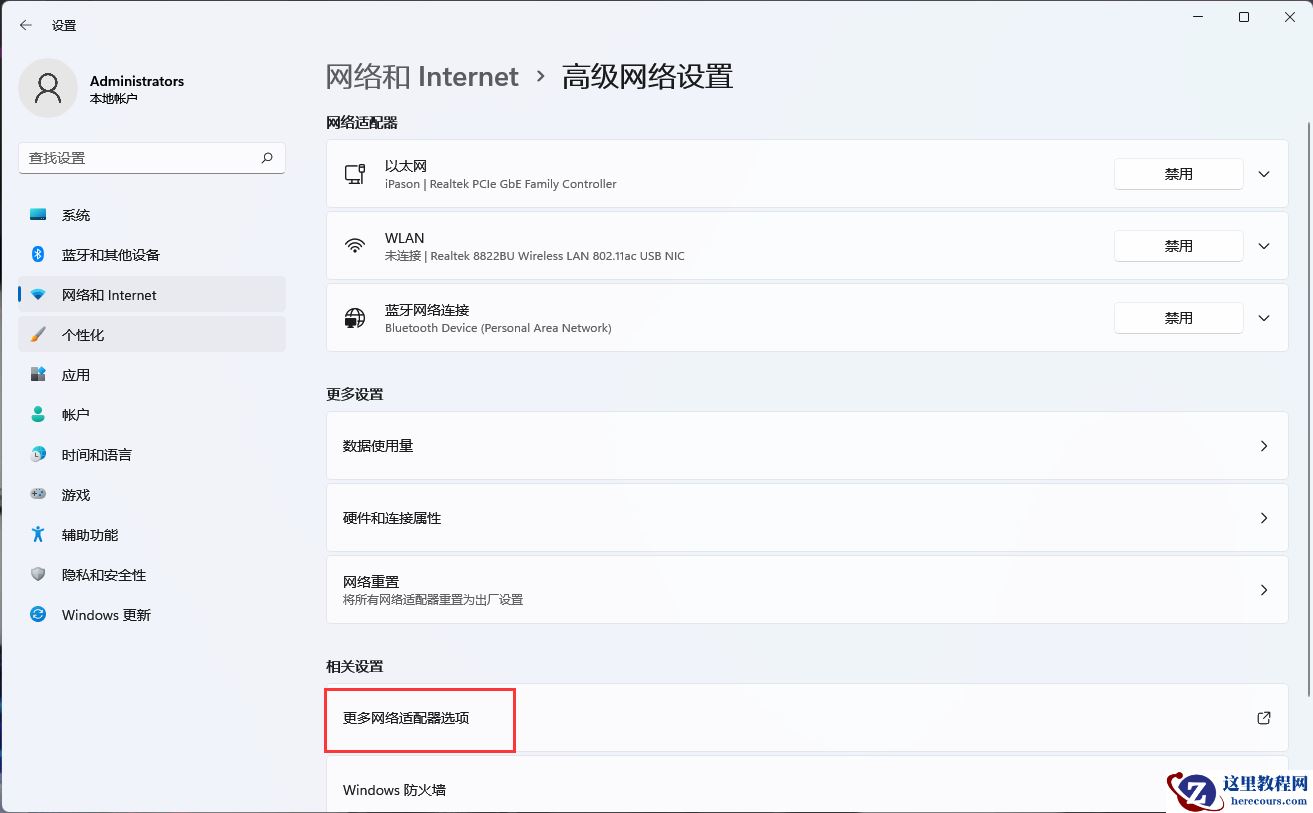
Task: Click the search magnifier icon
Action: [268, 157]
